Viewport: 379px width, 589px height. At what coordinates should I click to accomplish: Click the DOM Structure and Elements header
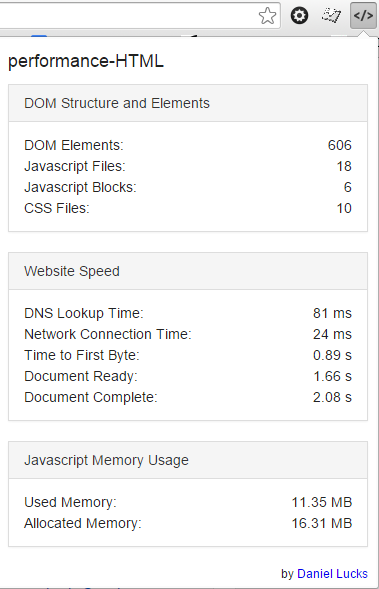[188, 103]
